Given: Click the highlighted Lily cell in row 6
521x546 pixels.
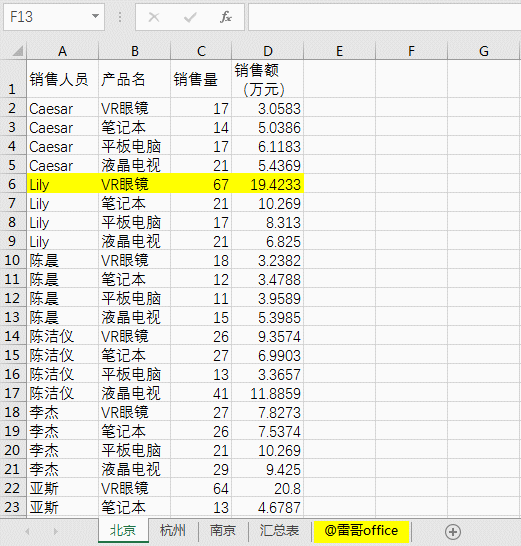Looking at the screenshot, I should pos(63,184).
